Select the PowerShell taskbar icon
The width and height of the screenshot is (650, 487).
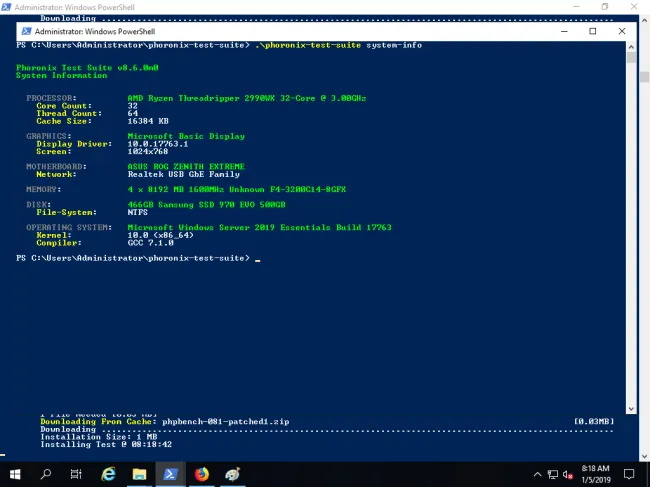170,474
